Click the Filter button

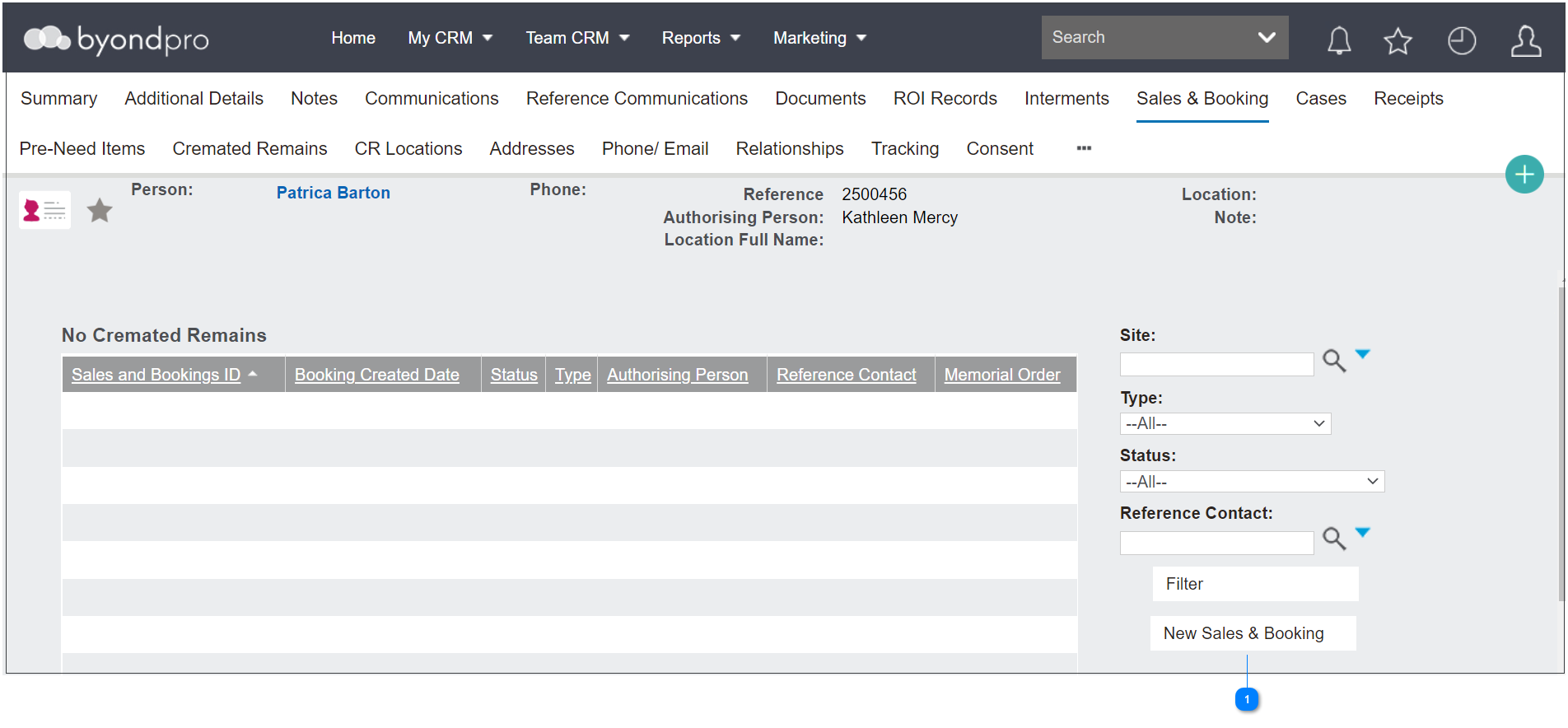pyautogui.click(x=1255, y=584)
